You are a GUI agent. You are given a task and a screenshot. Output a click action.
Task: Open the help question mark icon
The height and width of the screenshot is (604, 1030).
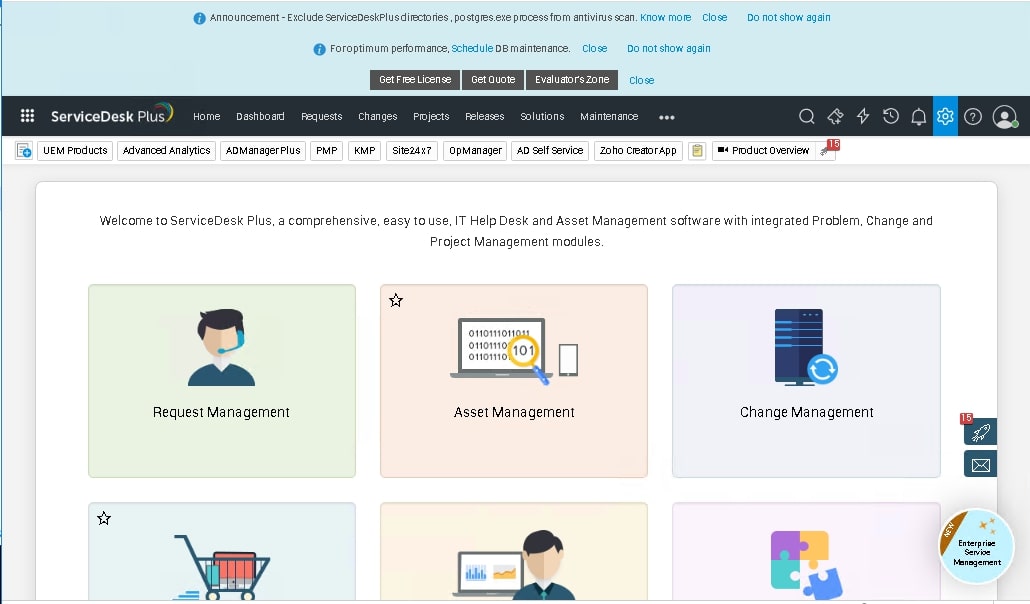[973, 116]
